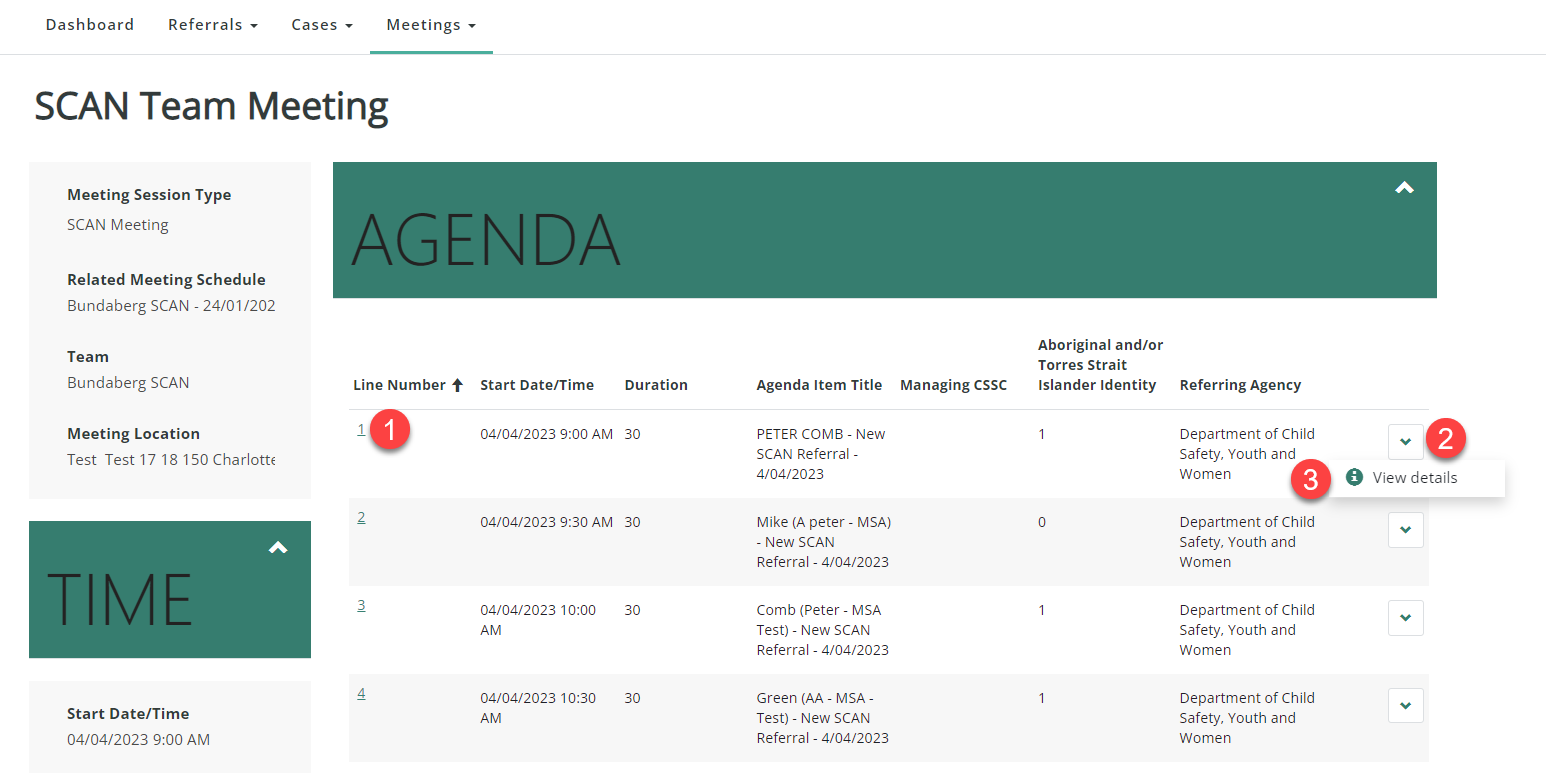
Task: Sort by Start Date/Time column header
Action: [x=537, y=385]
